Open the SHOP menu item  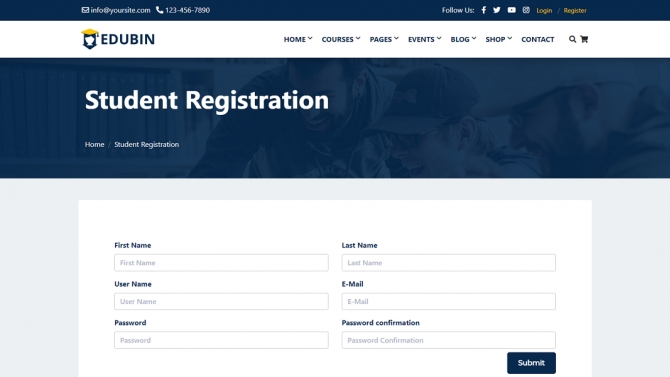pos(495,39)
